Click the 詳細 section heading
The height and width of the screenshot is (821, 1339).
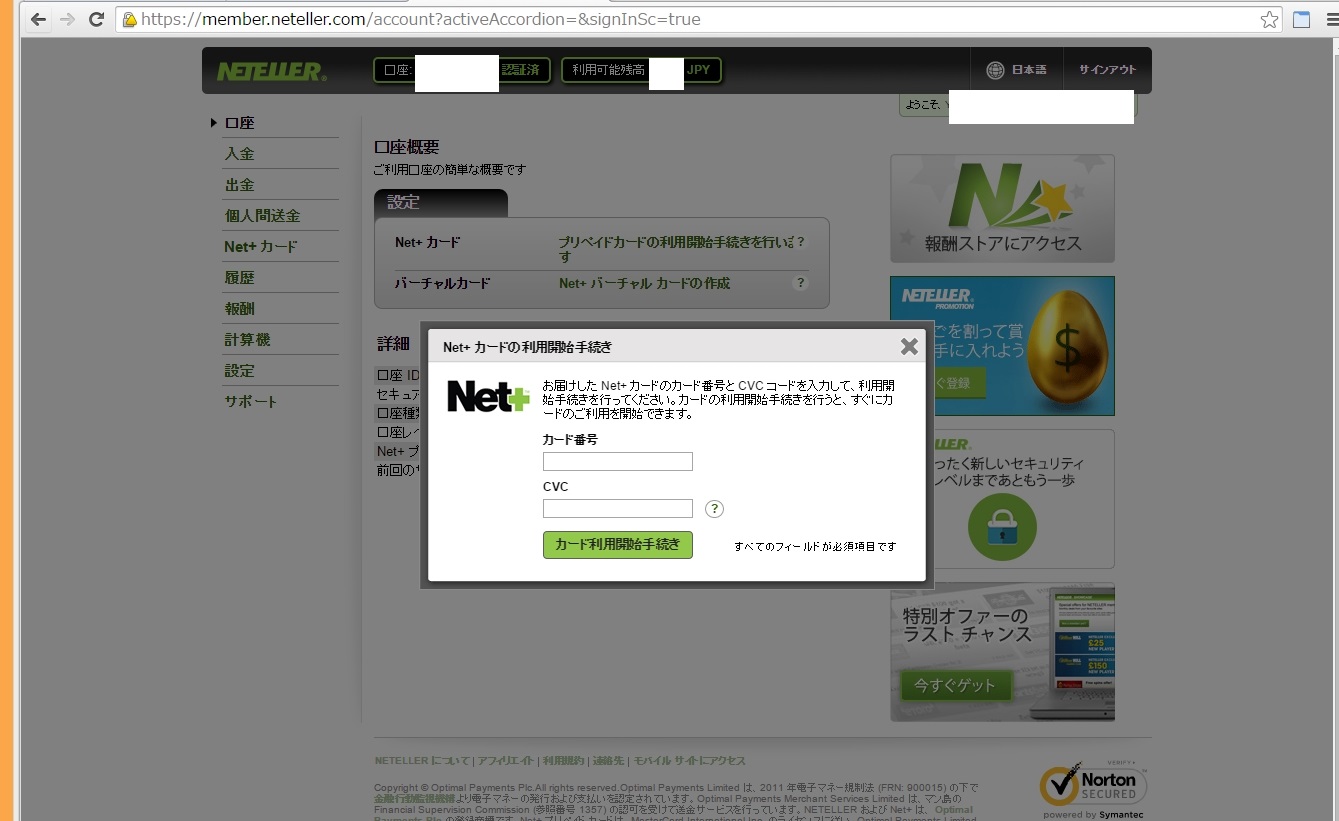393,344
